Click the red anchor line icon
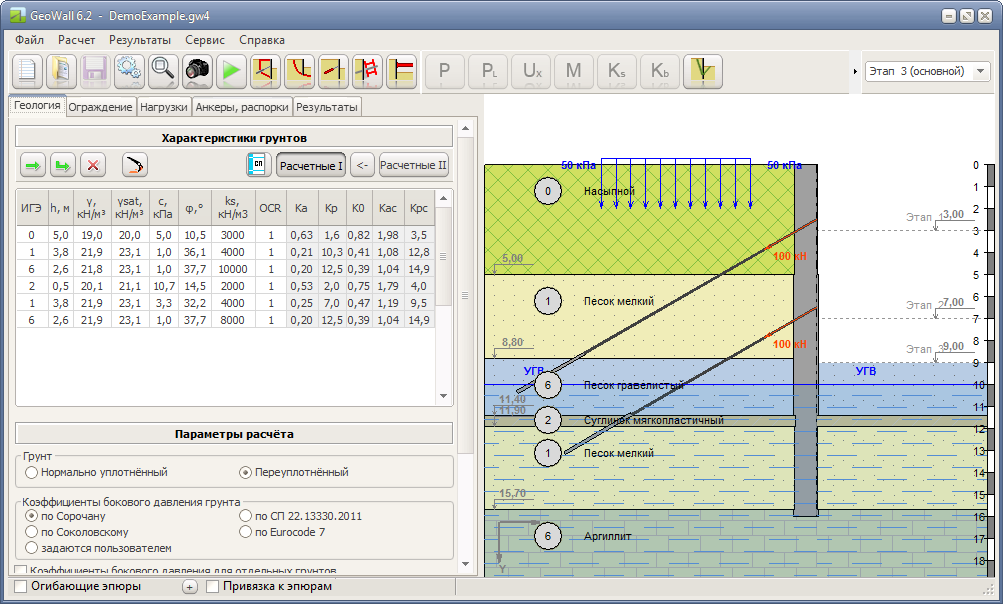Viewport: 1003px width, 604px height. click(333, 70)
